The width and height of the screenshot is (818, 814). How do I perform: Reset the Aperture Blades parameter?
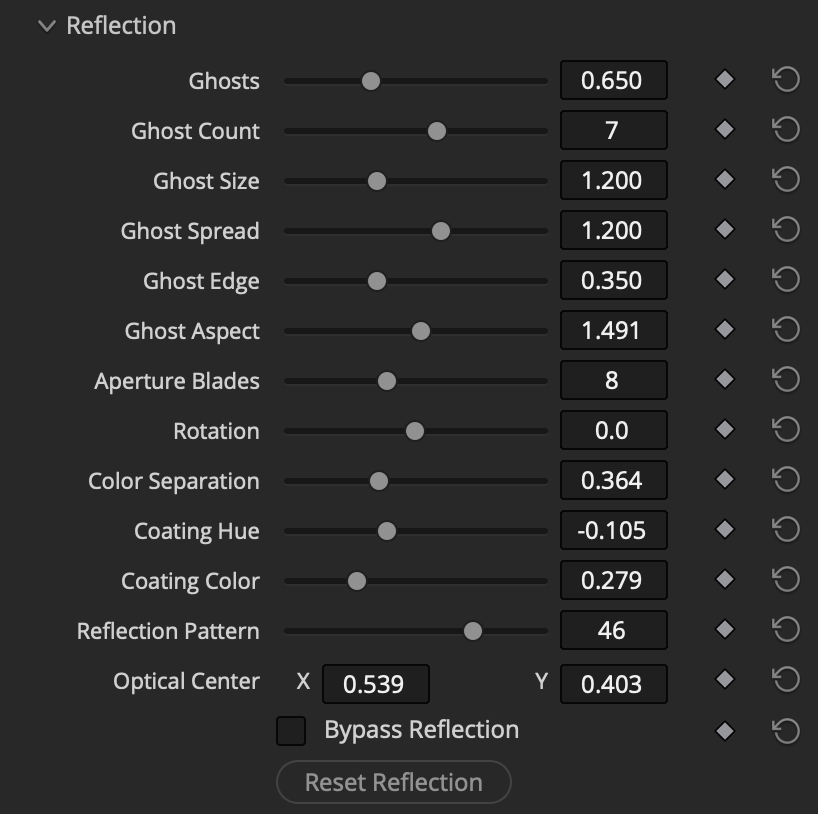point(786,380)
